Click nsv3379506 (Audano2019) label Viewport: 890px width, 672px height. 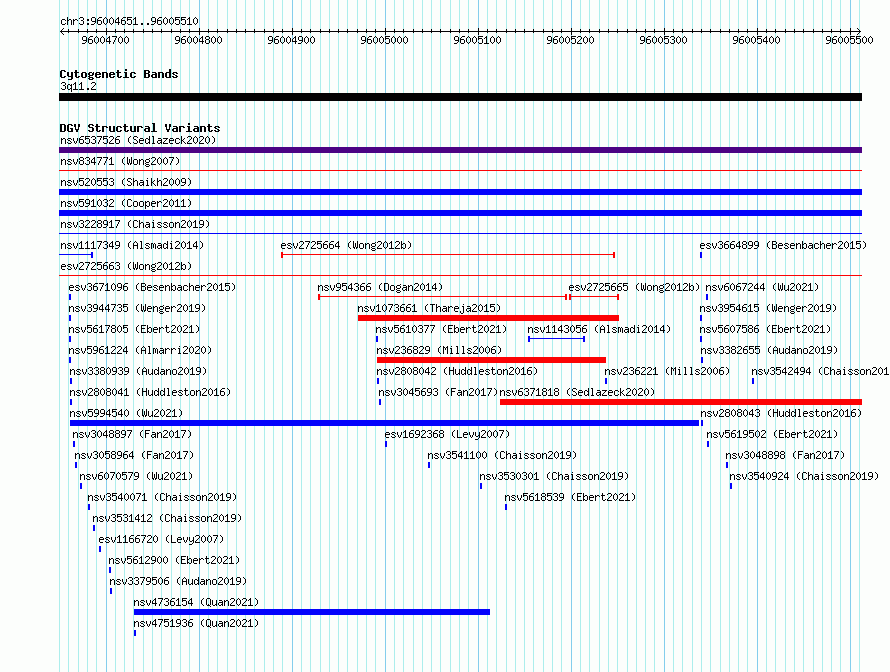178,581
